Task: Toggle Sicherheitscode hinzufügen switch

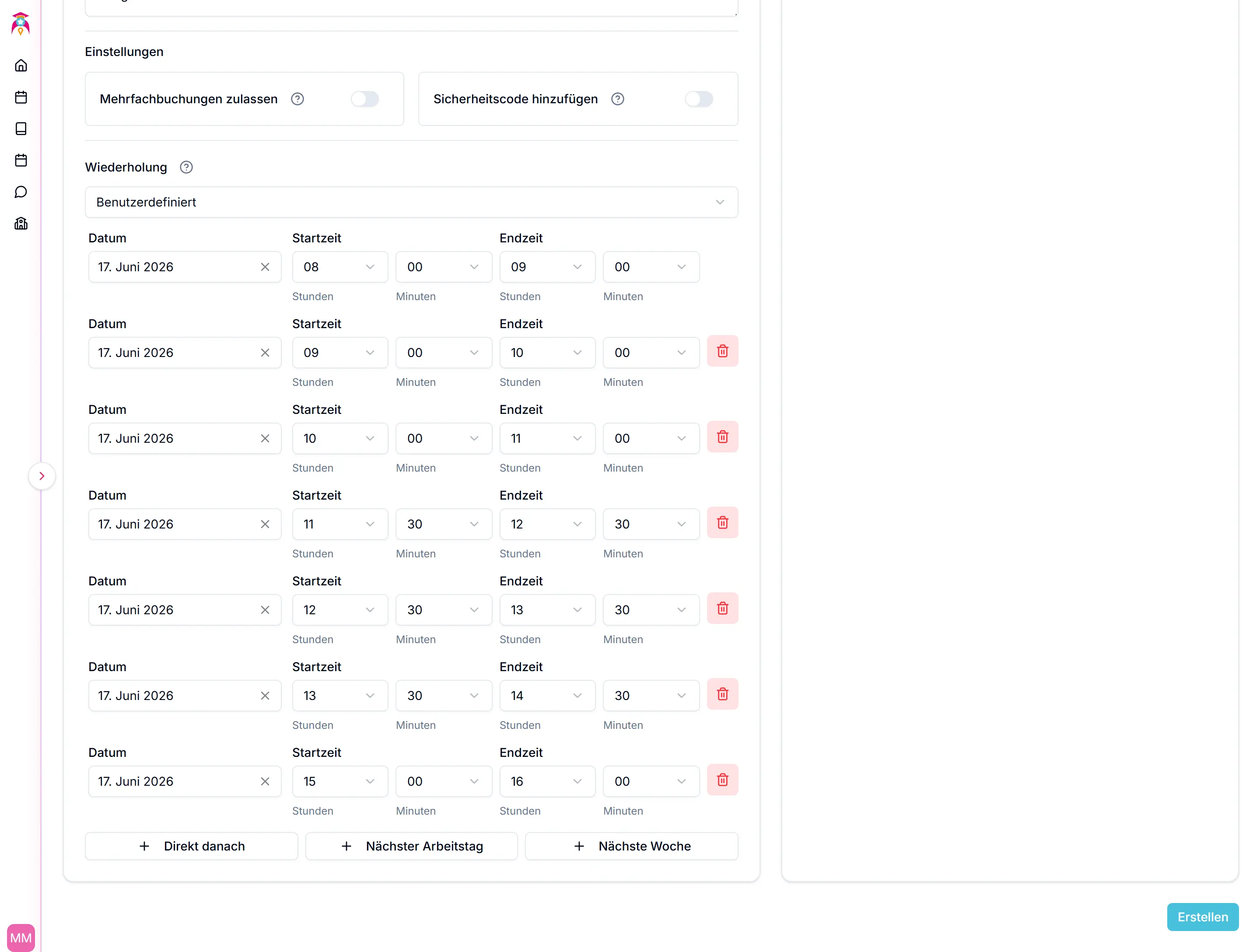Action: pos(698,99)
